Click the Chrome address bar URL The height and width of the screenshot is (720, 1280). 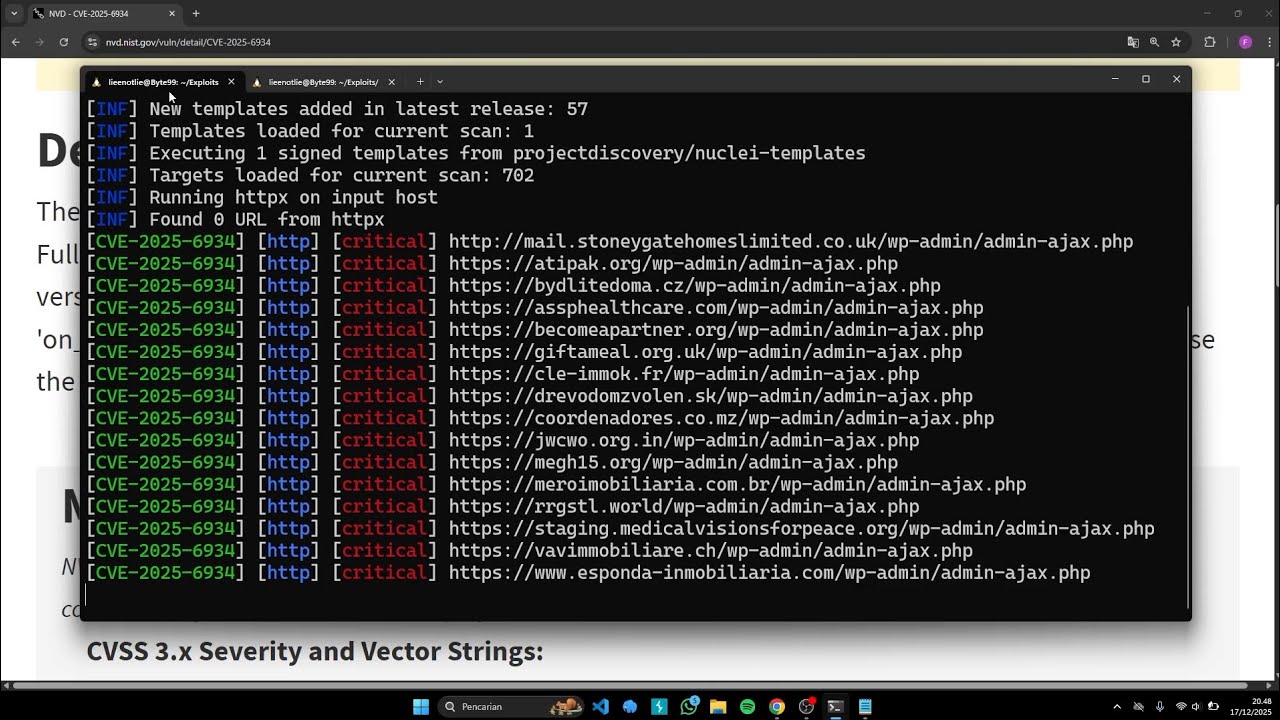tap(188, 42)
